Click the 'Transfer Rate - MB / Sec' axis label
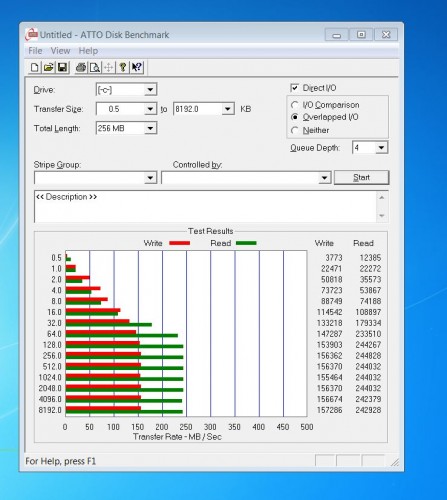The height and width of the screenshot is (500, 447). click(x=177, y=437)
